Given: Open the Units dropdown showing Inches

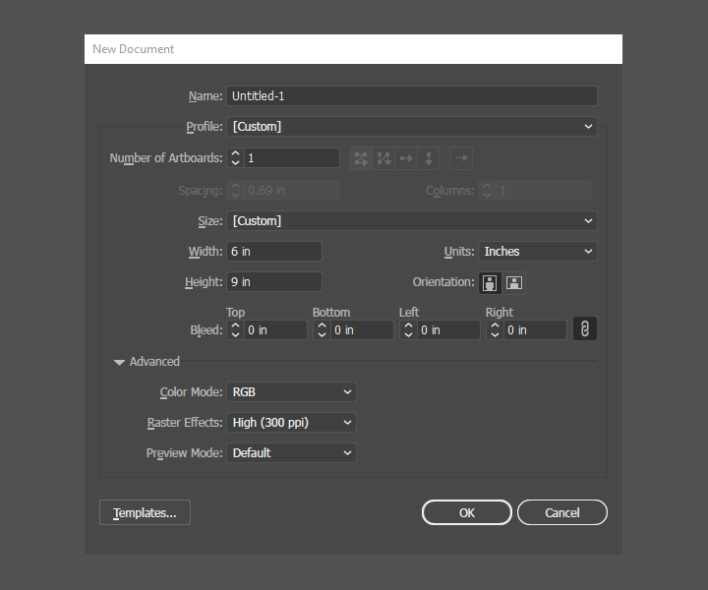Looking at the screenshot, I should (537, 252).
